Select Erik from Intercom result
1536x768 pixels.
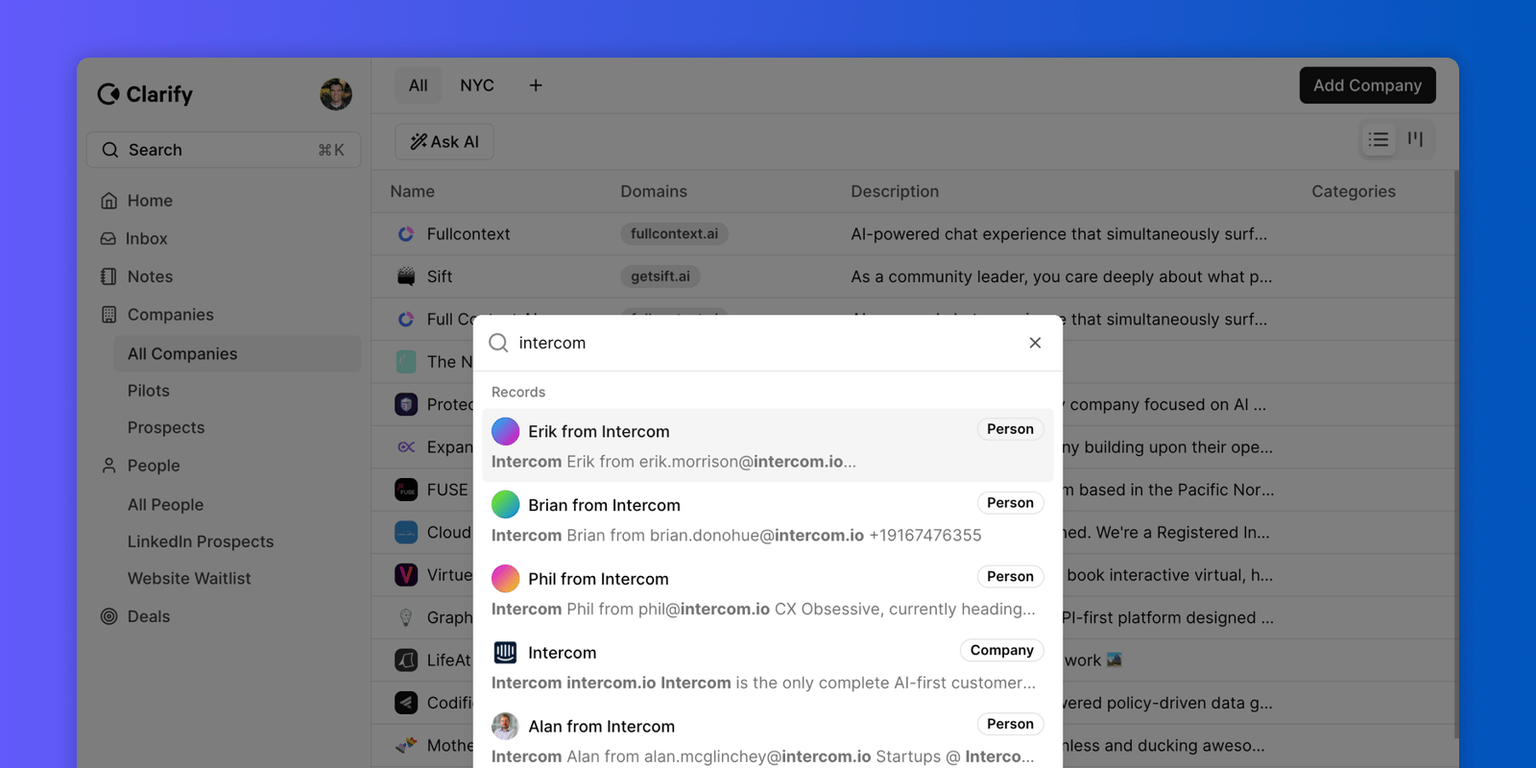pyautogui.click(x=768, y=446)
